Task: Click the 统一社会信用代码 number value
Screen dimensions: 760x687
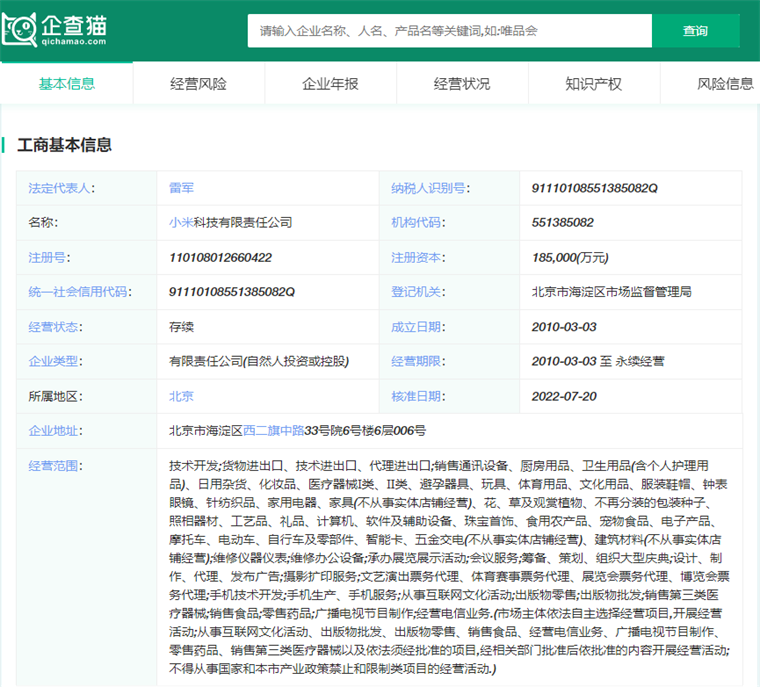Action: (x=232, y=292)
